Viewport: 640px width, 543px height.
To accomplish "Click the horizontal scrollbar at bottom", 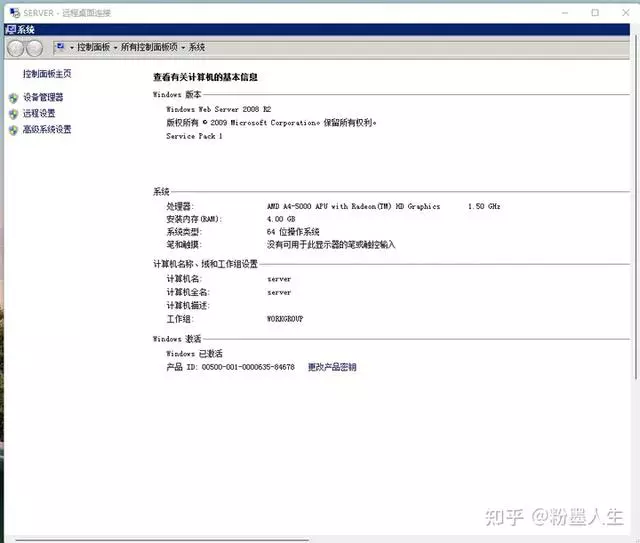I will point(162,540).
